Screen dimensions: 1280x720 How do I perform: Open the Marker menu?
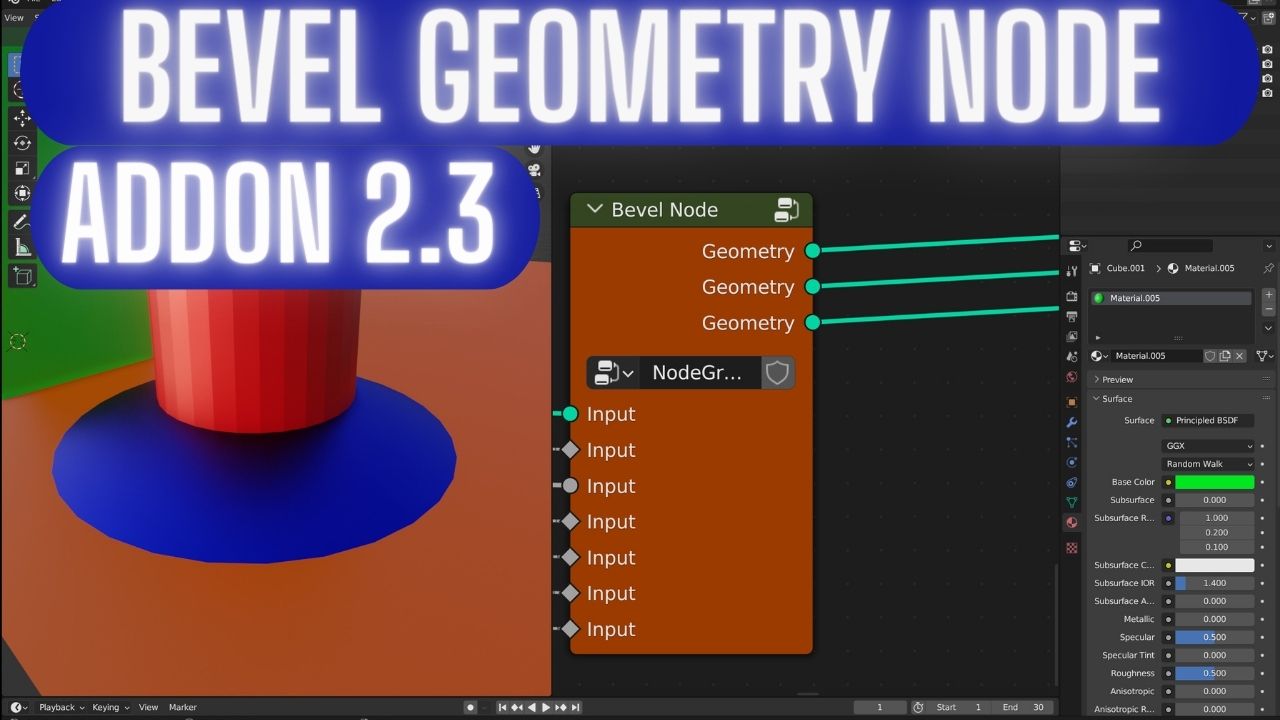point(183,707)
